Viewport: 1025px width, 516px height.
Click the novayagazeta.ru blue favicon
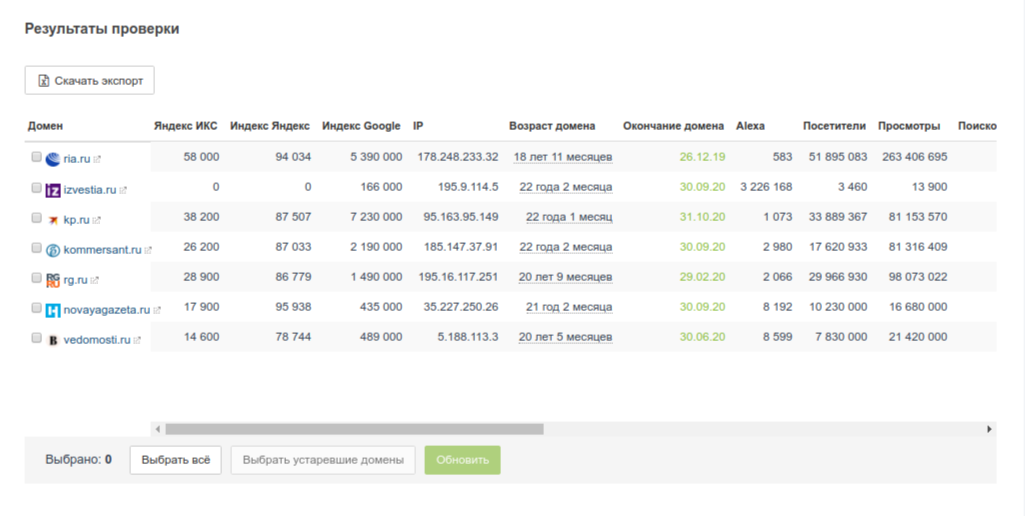click(x=53, y=311)
